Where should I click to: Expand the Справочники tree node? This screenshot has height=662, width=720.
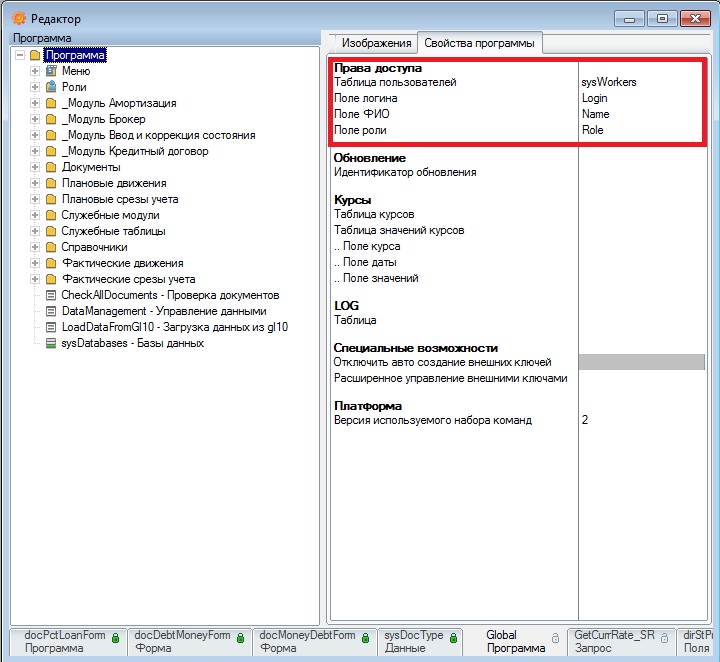click(36, 247)
